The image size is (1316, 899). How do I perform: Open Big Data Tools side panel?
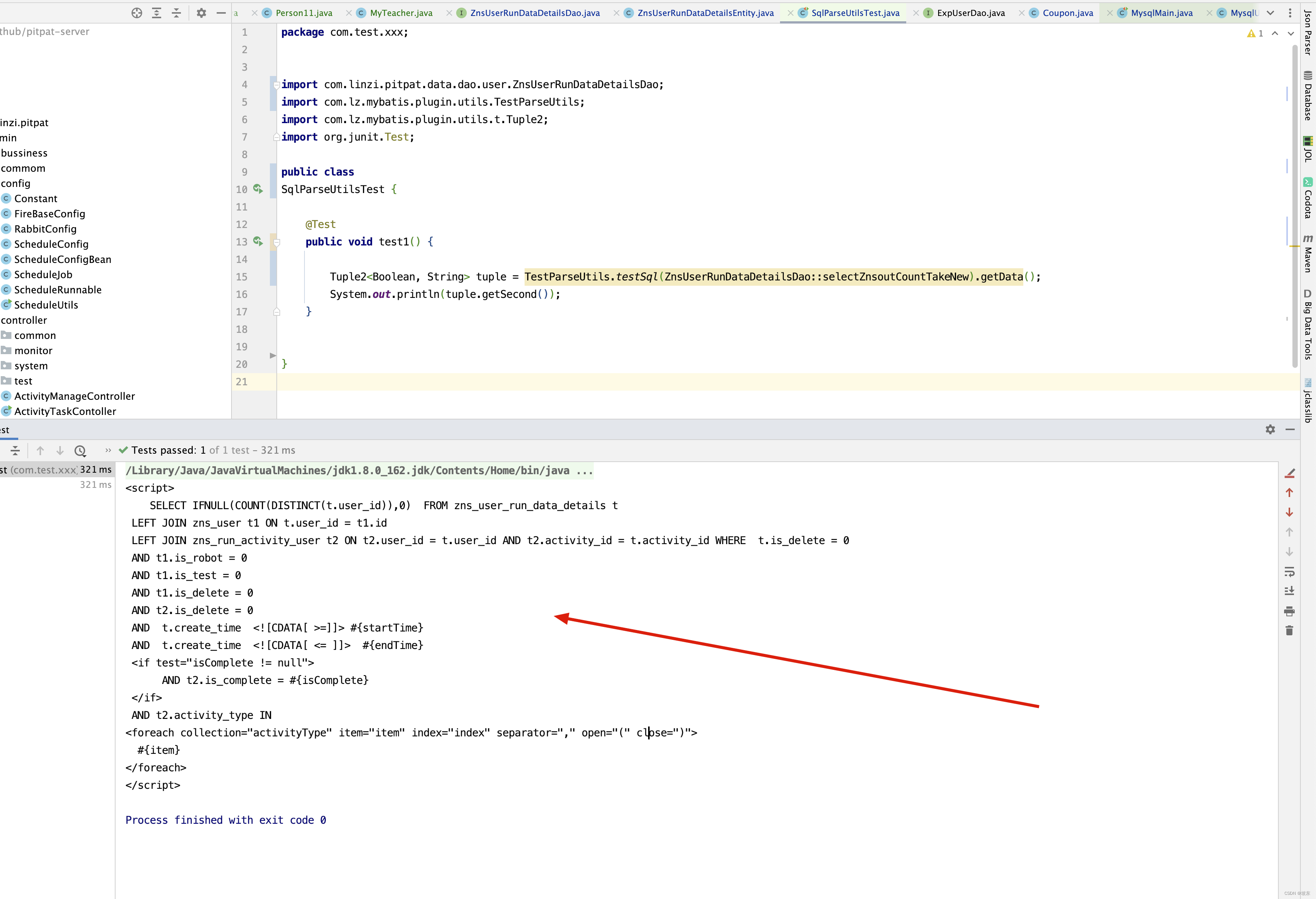[1308, 324]
